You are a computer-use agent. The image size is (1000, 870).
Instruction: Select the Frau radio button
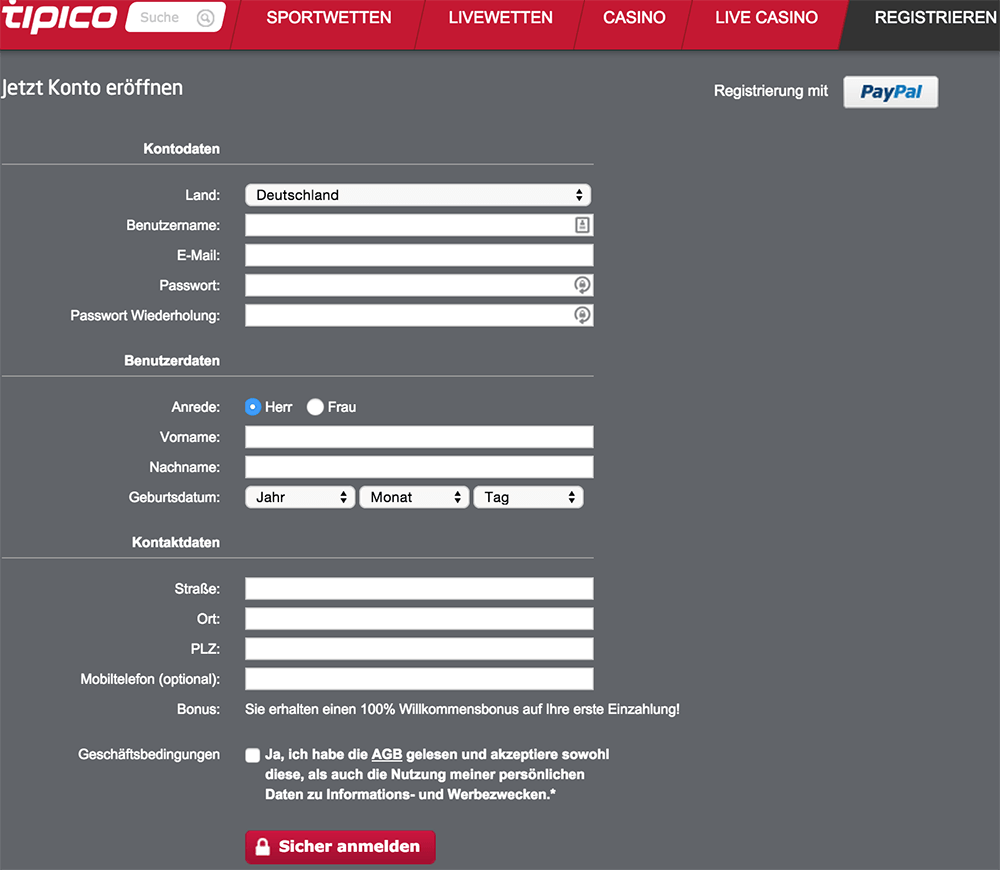315,407
